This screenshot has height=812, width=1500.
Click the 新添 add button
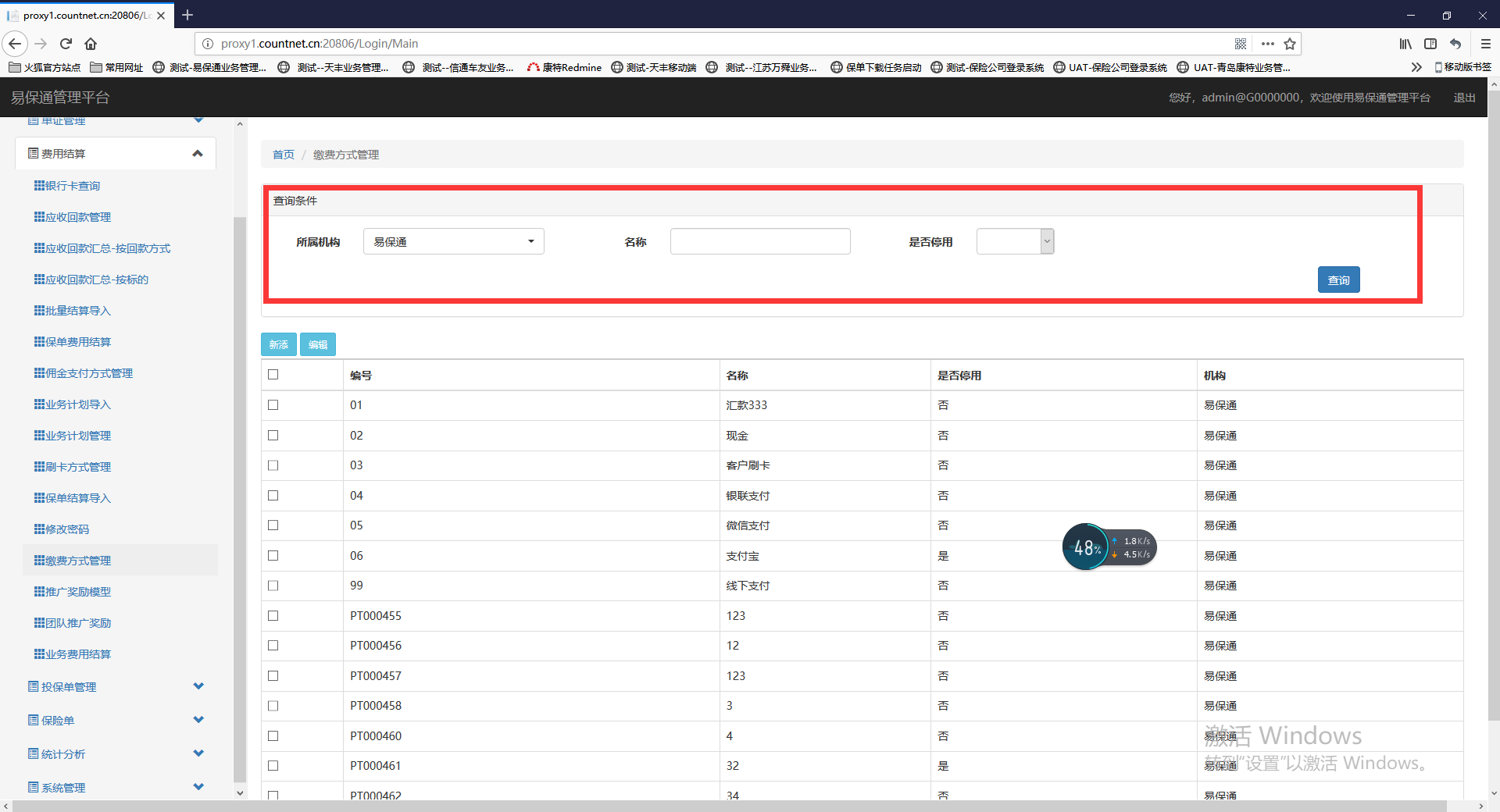point(279,344)
